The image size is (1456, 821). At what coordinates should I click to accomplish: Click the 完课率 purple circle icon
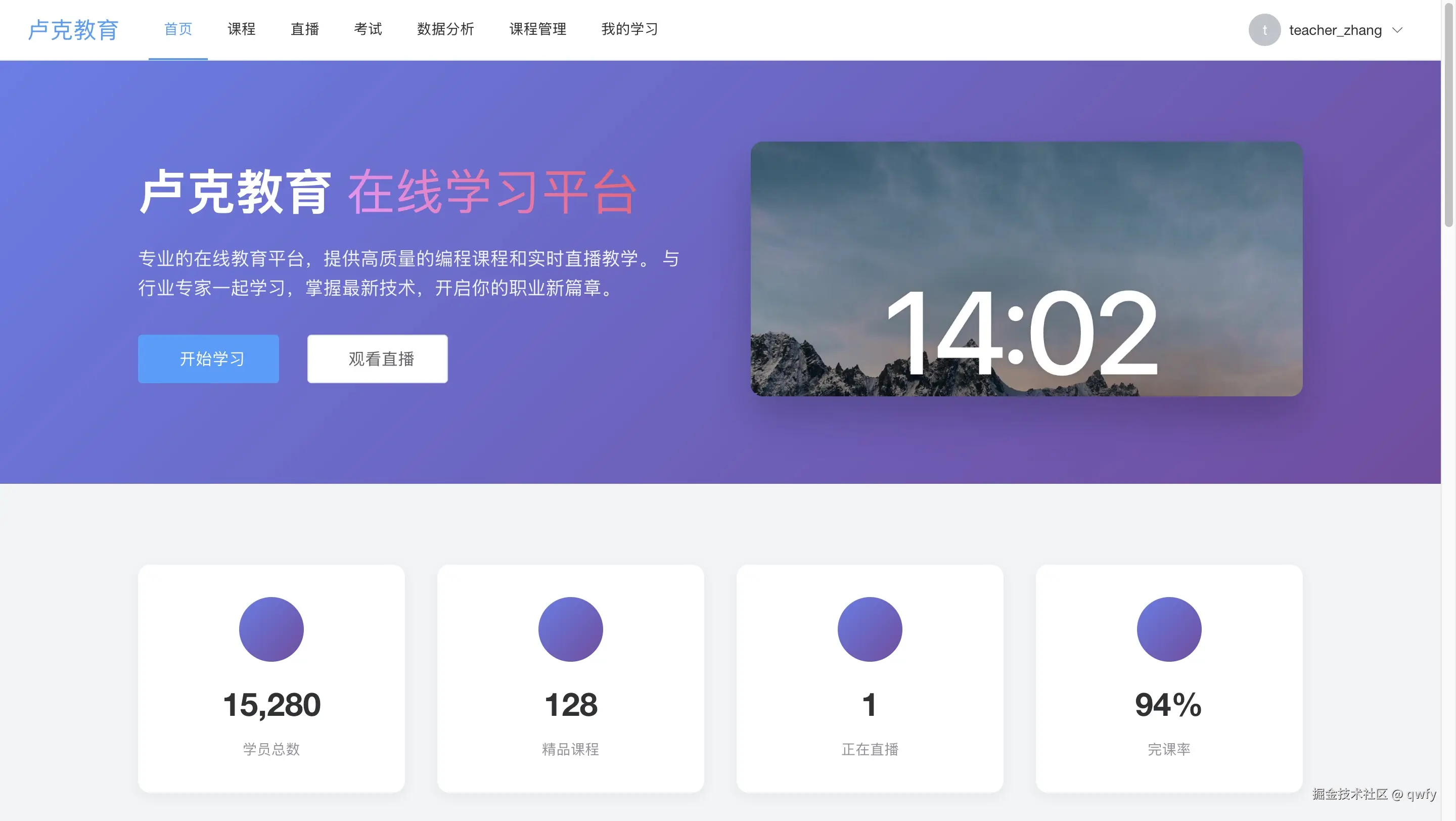pos(1168,629)
